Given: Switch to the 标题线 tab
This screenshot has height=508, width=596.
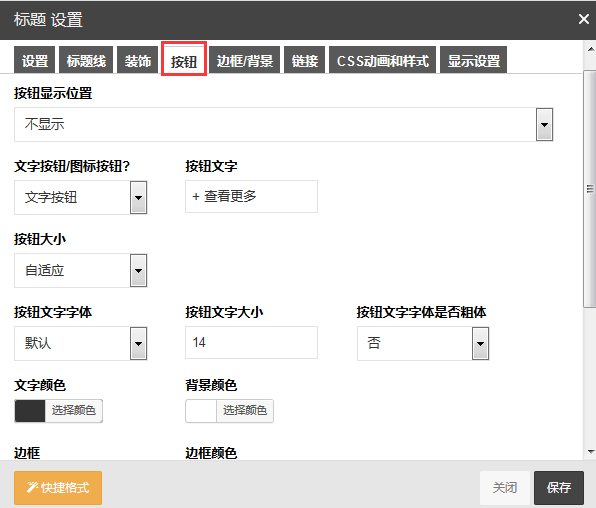Looking at the screenshot, I should [x=86, y=60].
